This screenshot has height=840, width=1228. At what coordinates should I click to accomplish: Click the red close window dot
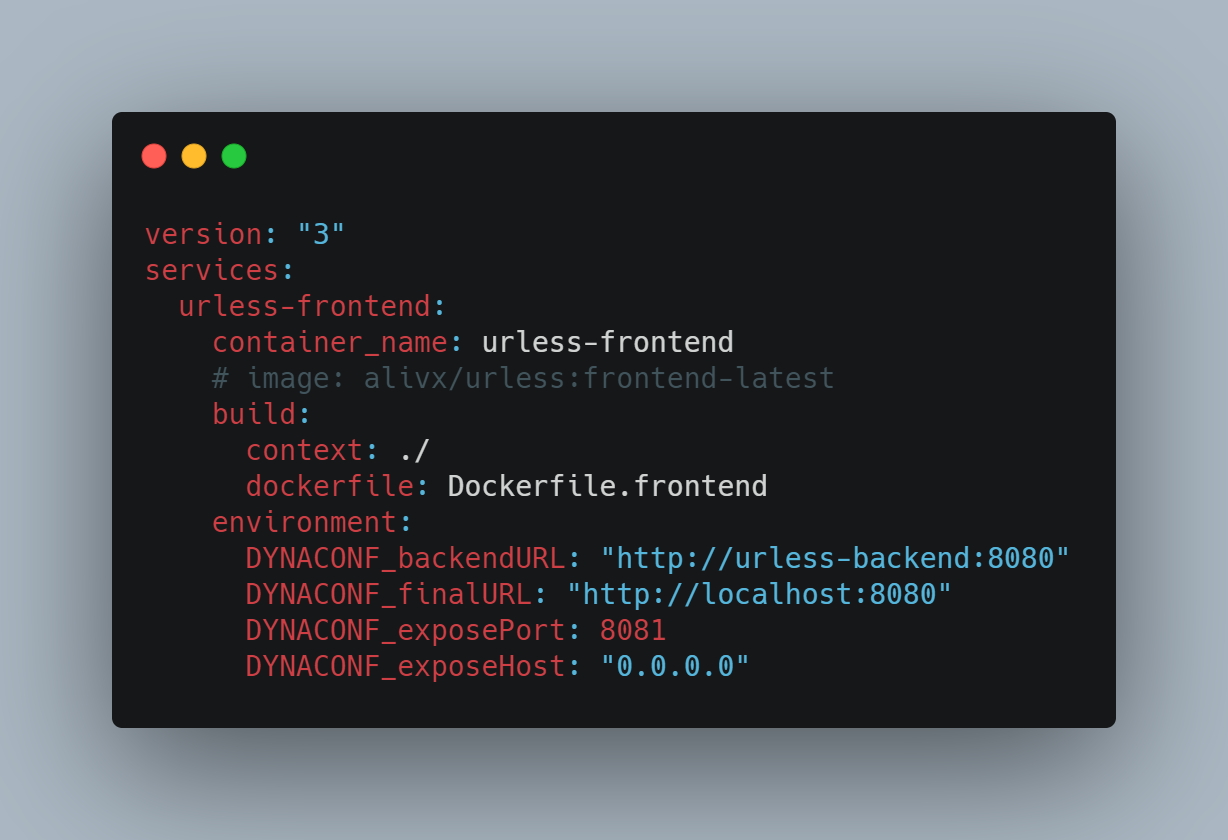154,156
